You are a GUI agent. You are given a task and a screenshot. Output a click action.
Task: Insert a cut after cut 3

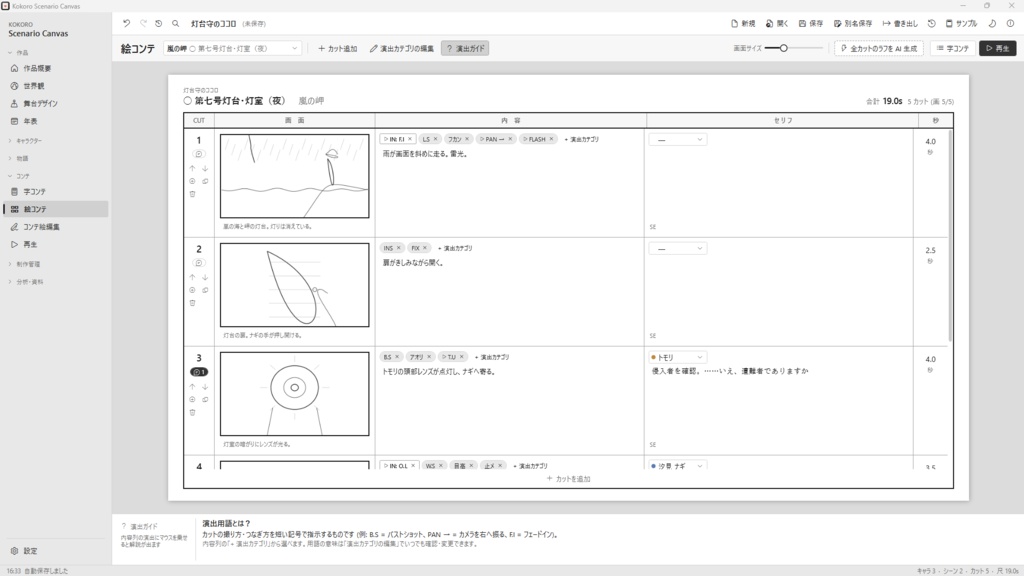(192, 399)
